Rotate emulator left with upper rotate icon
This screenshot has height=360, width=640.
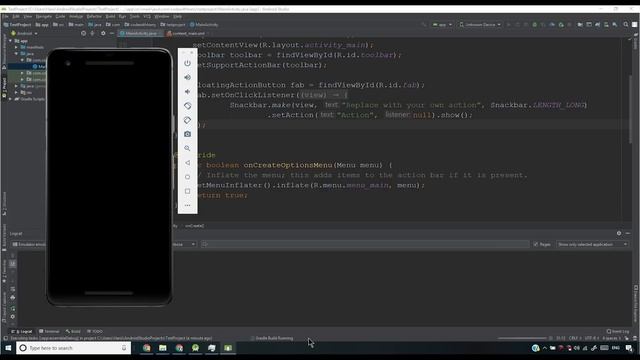pyautogui.click(x=187, y=106)
